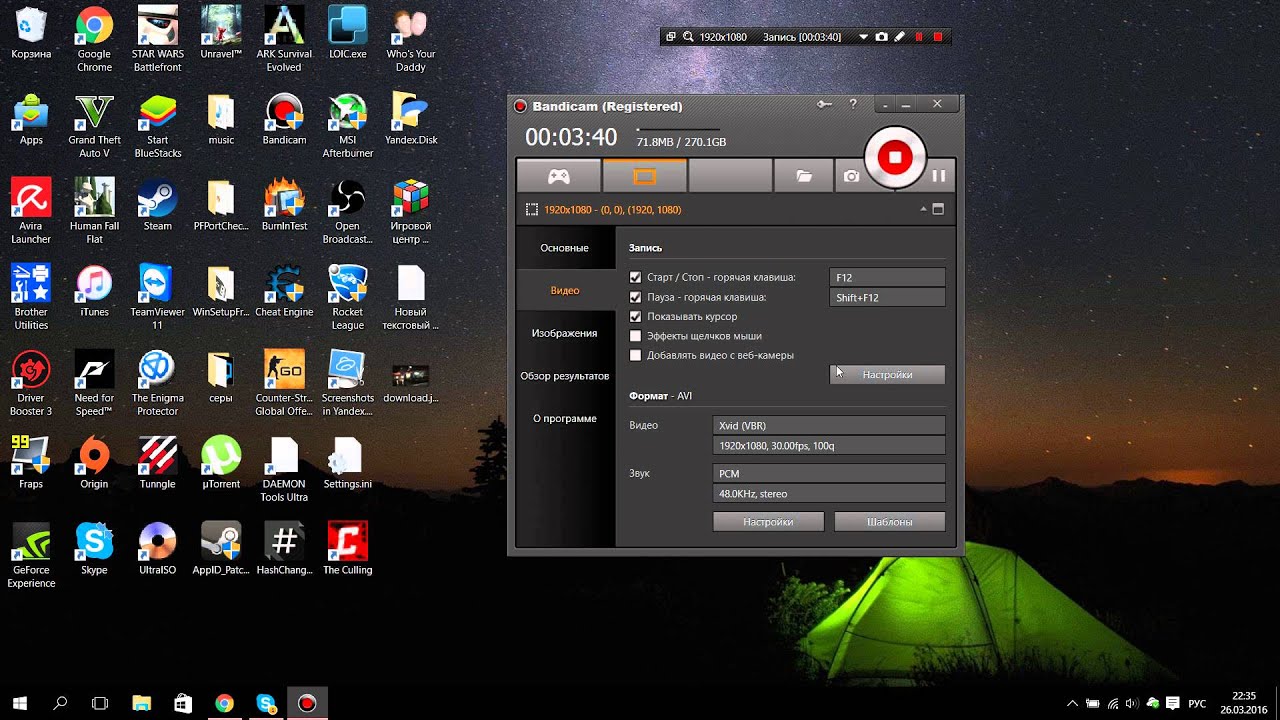Open the Видео tab

(565, 290)
